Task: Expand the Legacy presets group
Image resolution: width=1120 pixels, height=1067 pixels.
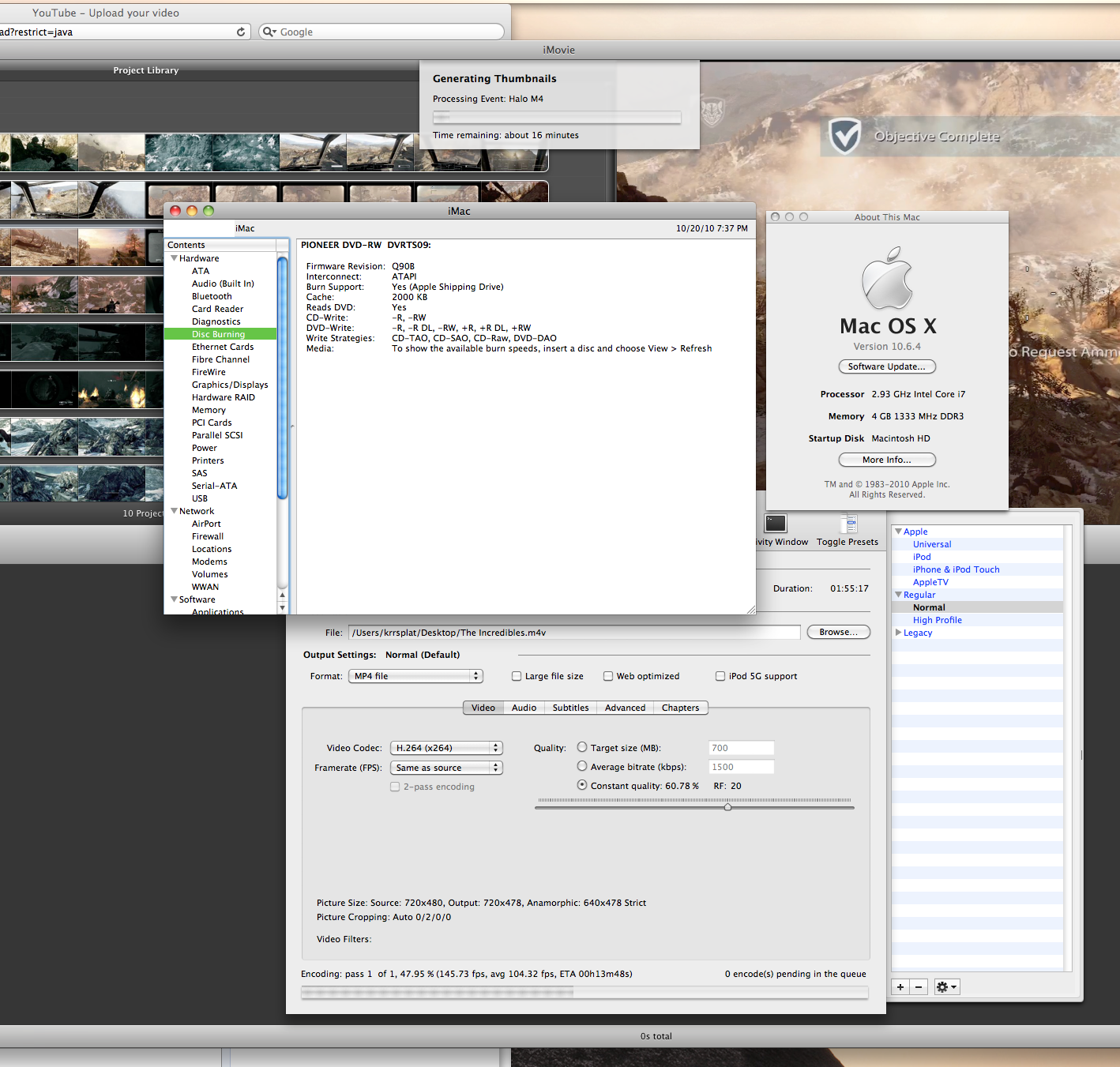Action: tap(899, 633)
